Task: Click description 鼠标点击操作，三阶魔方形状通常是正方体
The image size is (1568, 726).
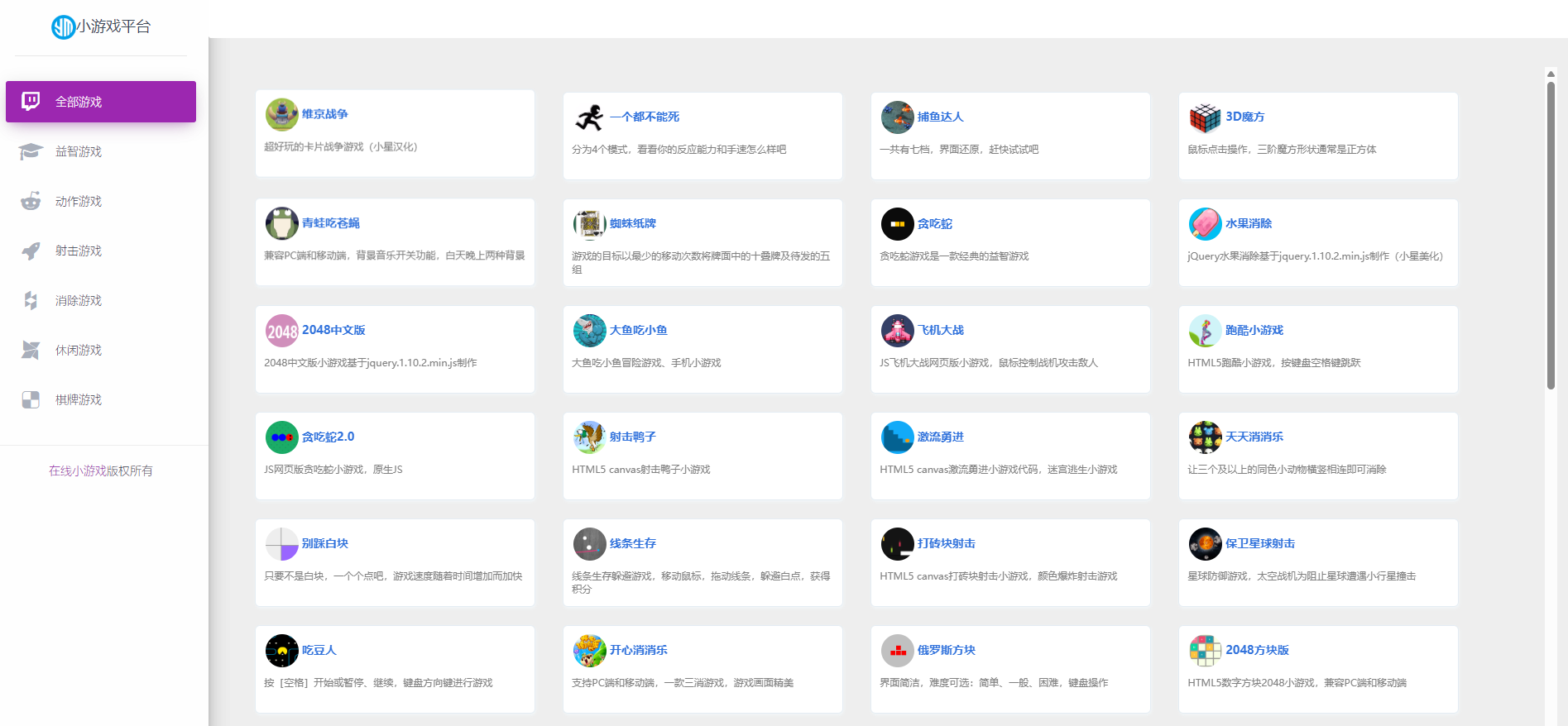Action: click(x=1282, y=150)
